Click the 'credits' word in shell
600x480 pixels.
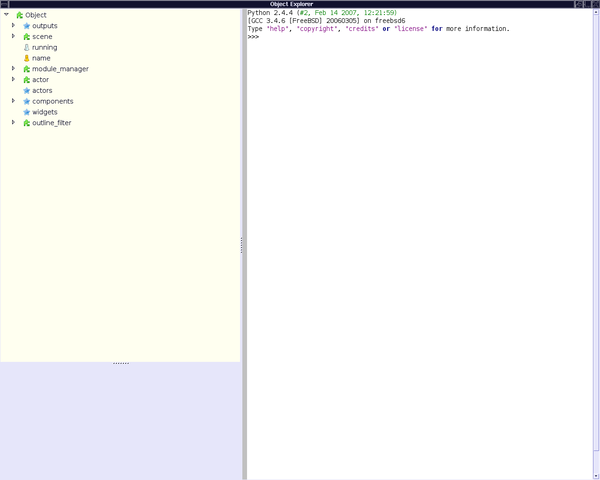coord(362,29)
